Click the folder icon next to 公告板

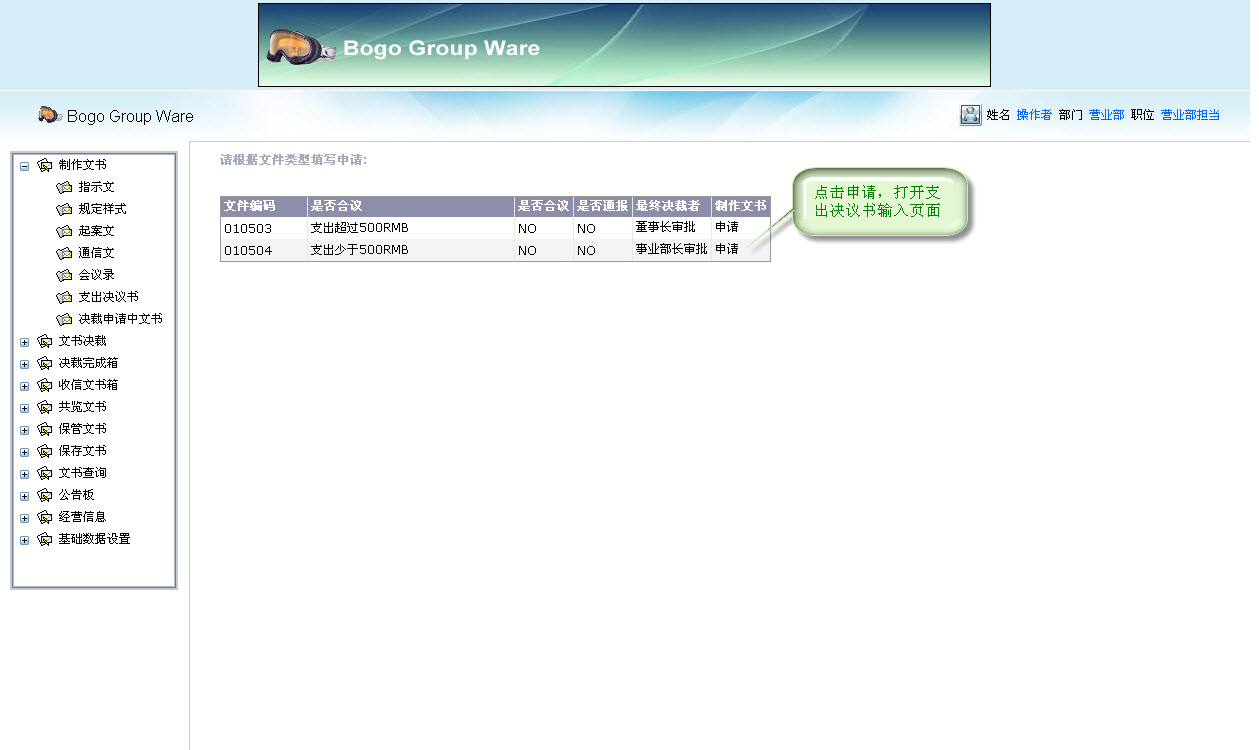44,495
